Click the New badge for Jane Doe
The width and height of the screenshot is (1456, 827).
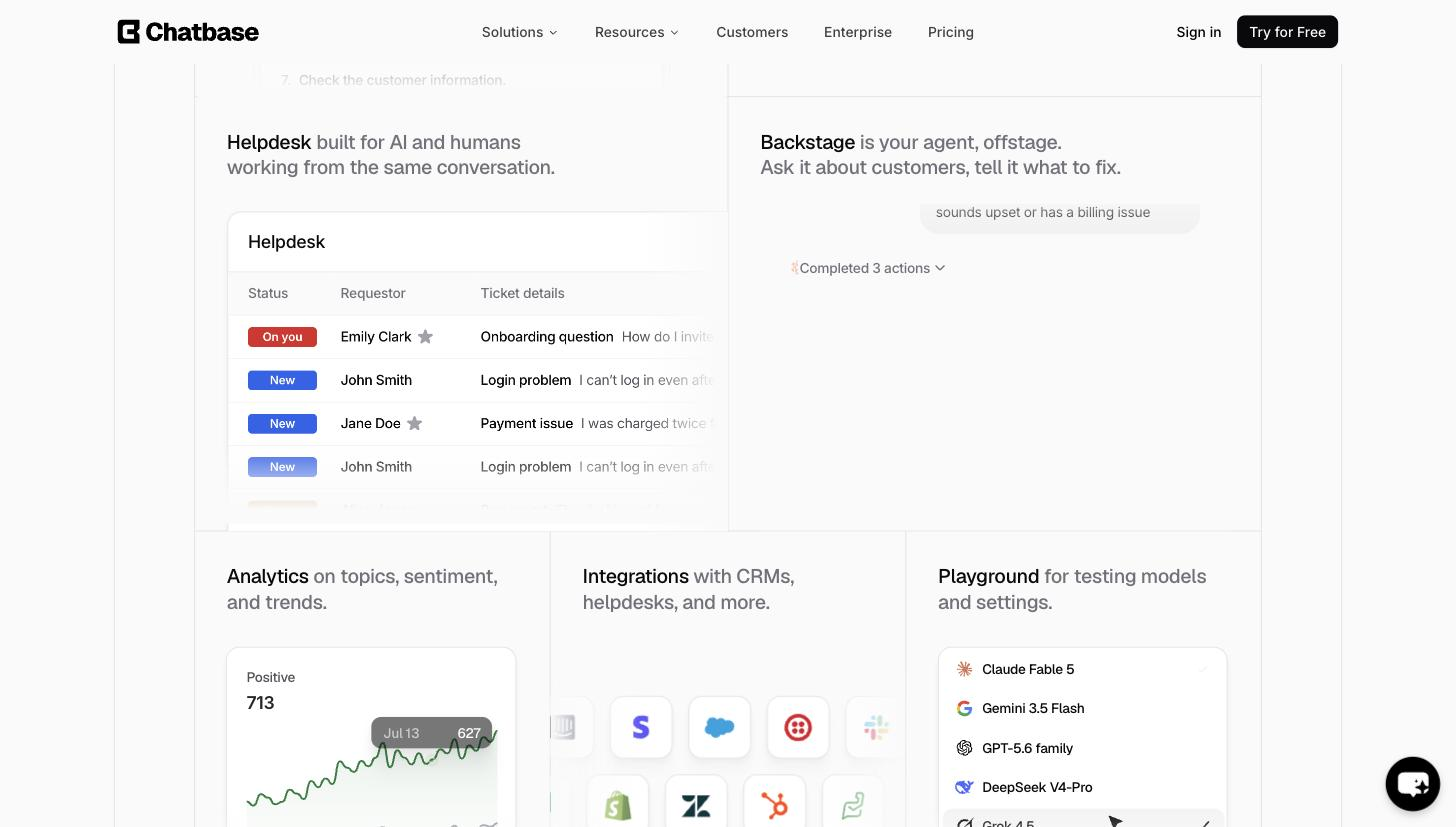(x=282, y=423)
